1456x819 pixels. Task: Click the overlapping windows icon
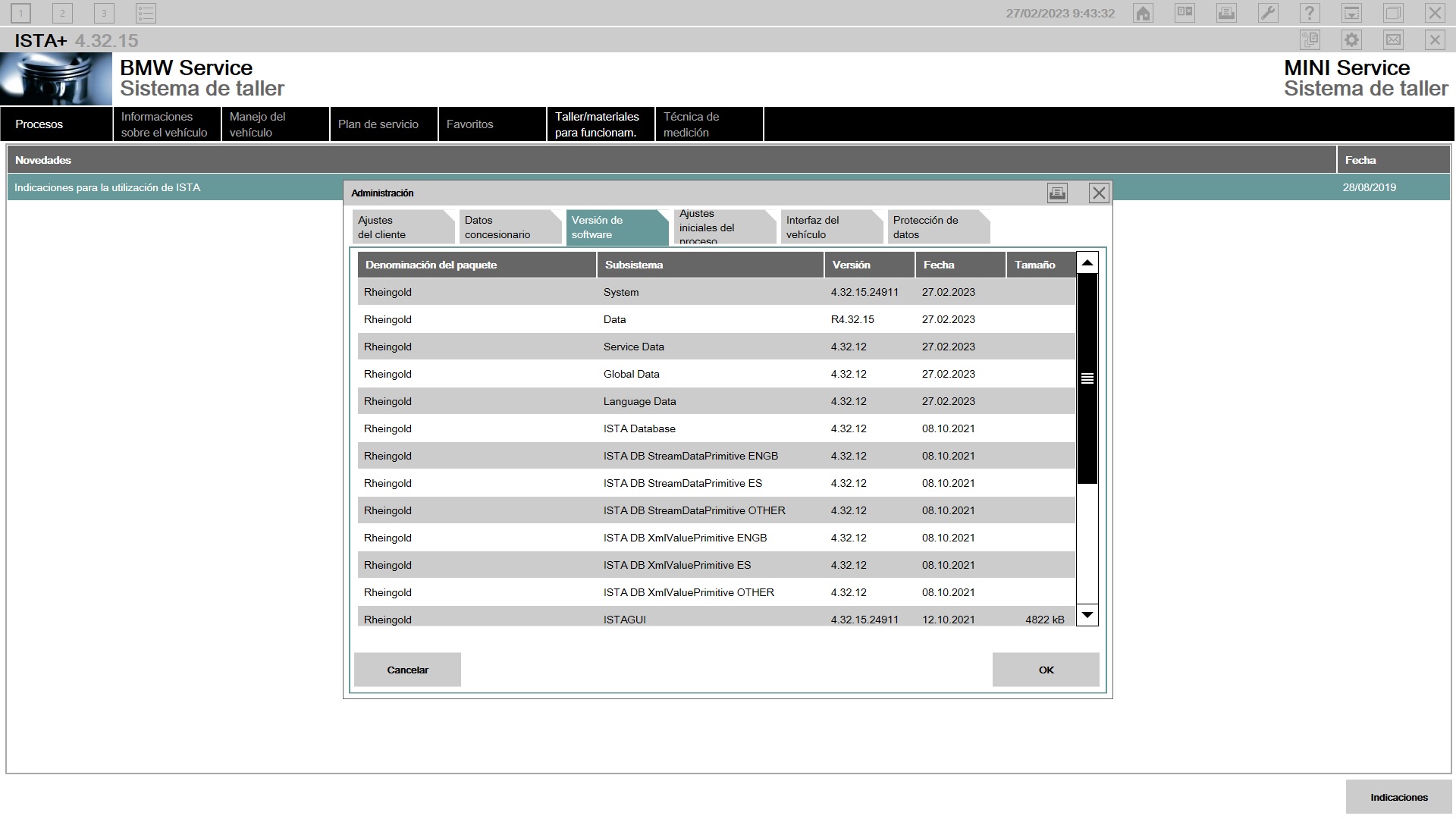tap(1393, 13)
